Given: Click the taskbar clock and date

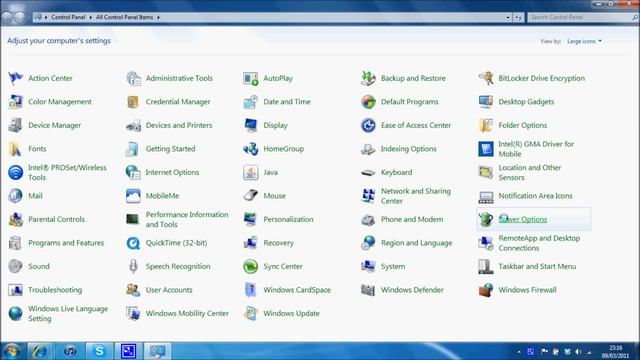Looking at the screenshot, I should tap(615, 352).
